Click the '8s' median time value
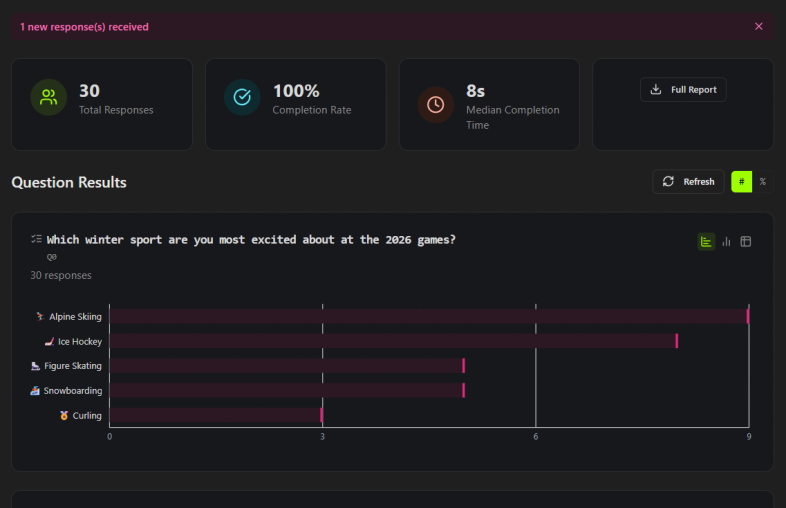This screenshot has width=786, height=508. pos(475,91)
